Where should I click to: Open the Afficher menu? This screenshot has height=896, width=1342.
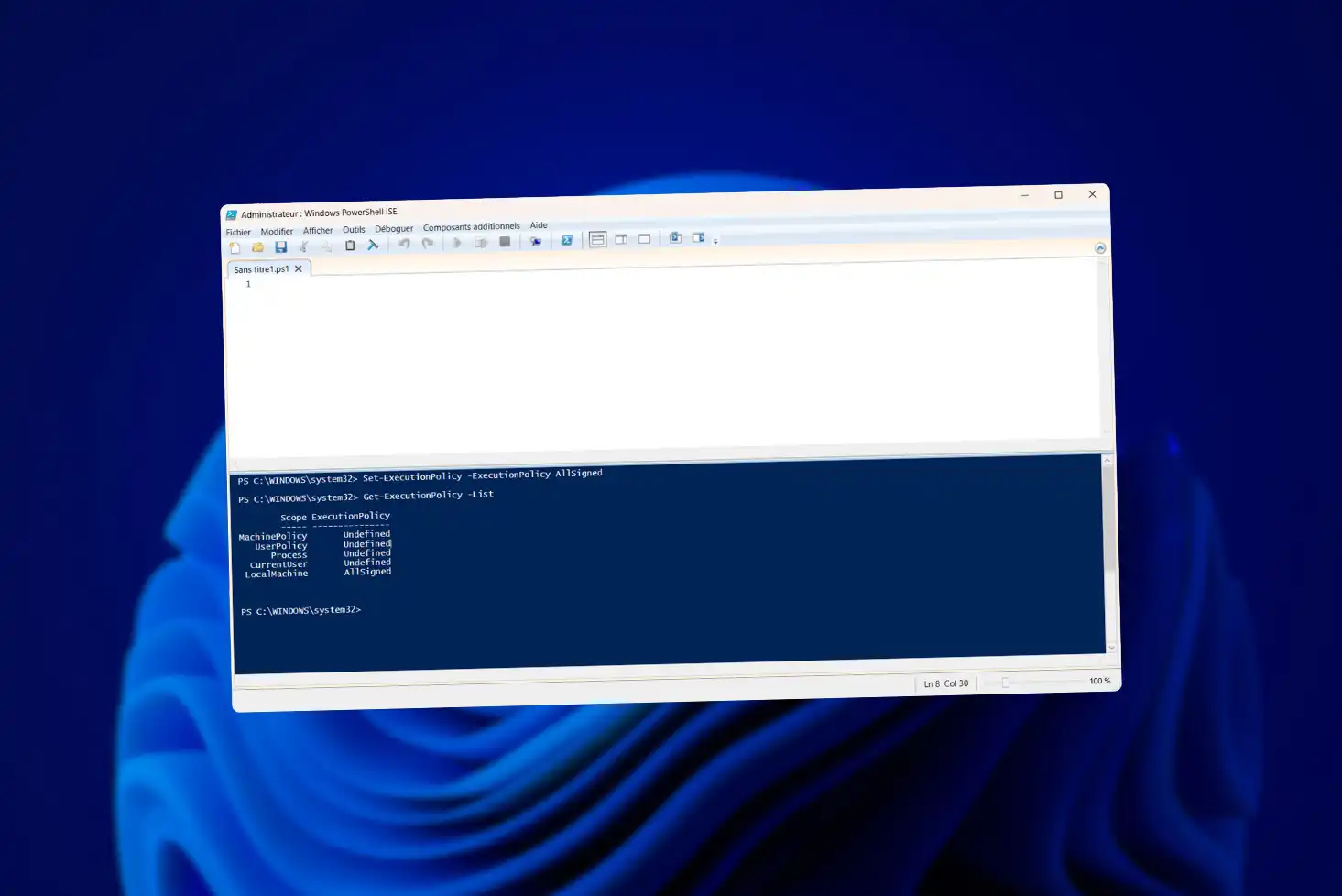318,231
